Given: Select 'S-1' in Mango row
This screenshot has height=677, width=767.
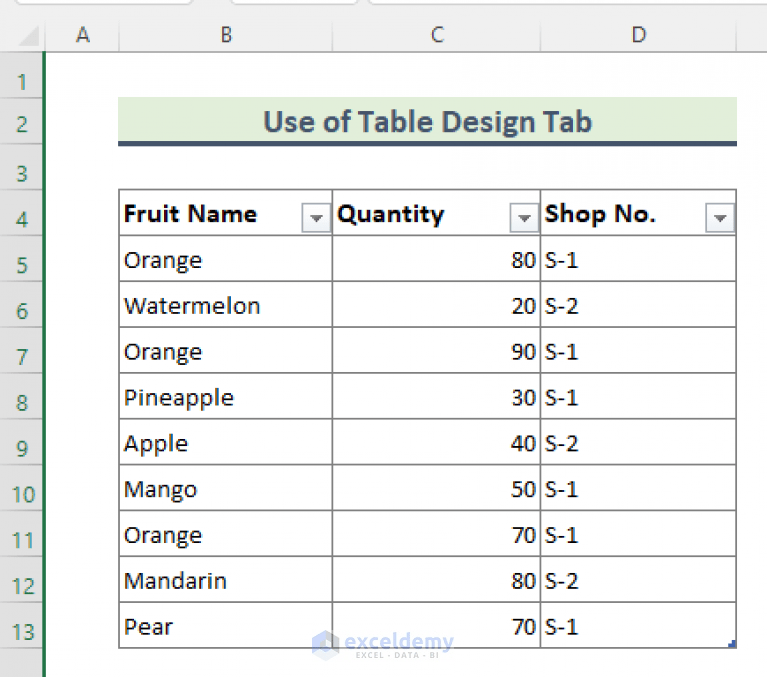Looking at the screenshot, I should tap(638, 488).
